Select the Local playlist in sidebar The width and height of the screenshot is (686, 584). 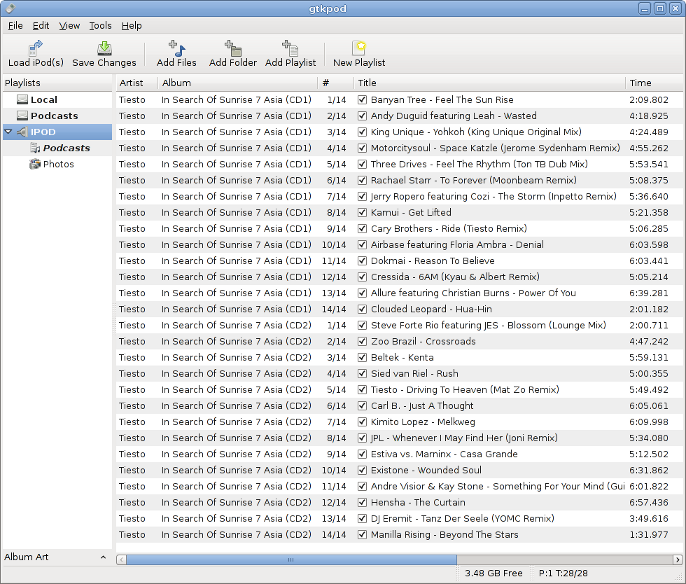(43, 100)
